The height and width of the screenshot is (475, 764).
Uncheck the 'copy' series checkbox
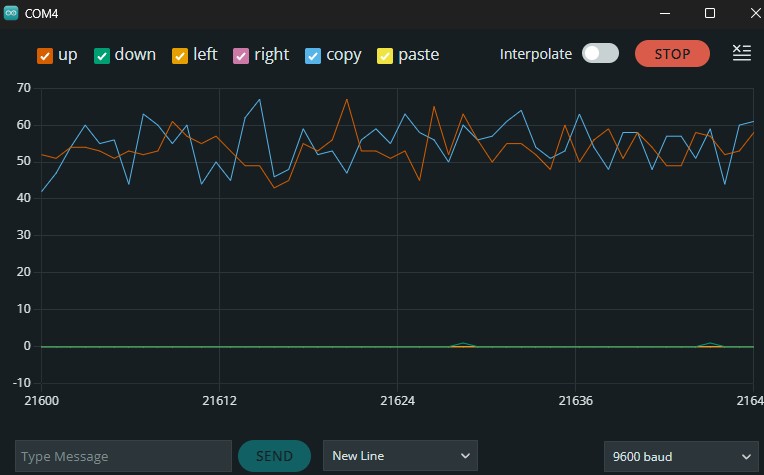click(313, 56)
